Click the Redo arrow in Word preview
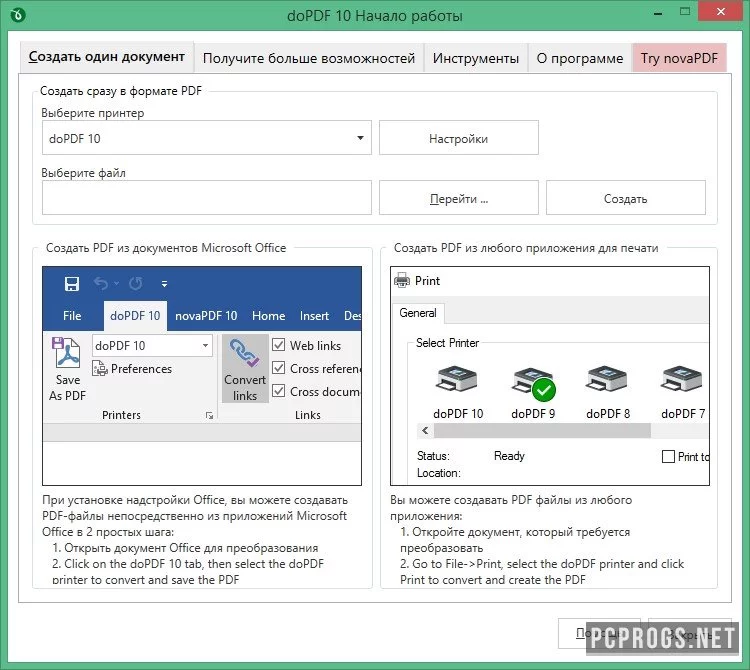This screenshot has width=750, height=670. (x=136, y=284)
